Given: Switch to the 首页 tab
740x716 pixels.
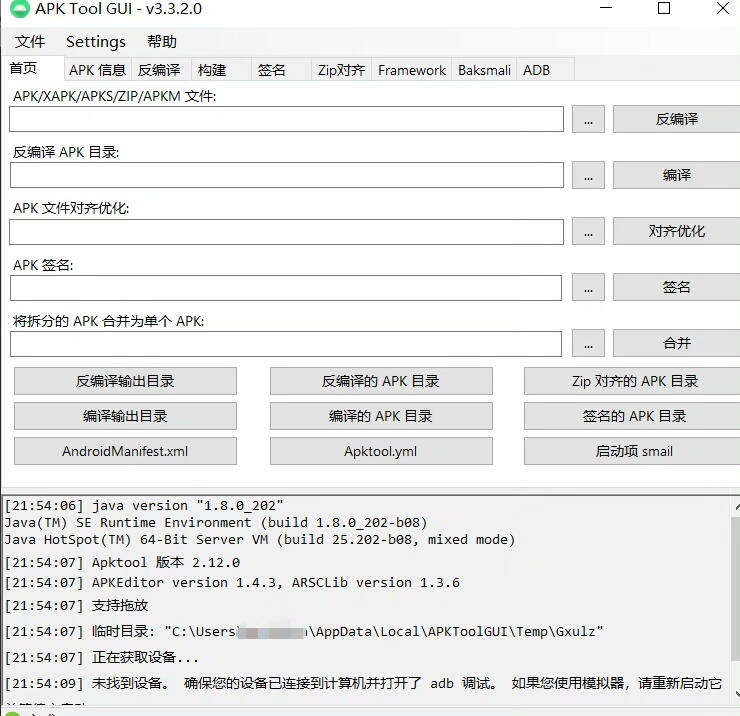Looking at the screenshot, I should pos(33,69).
